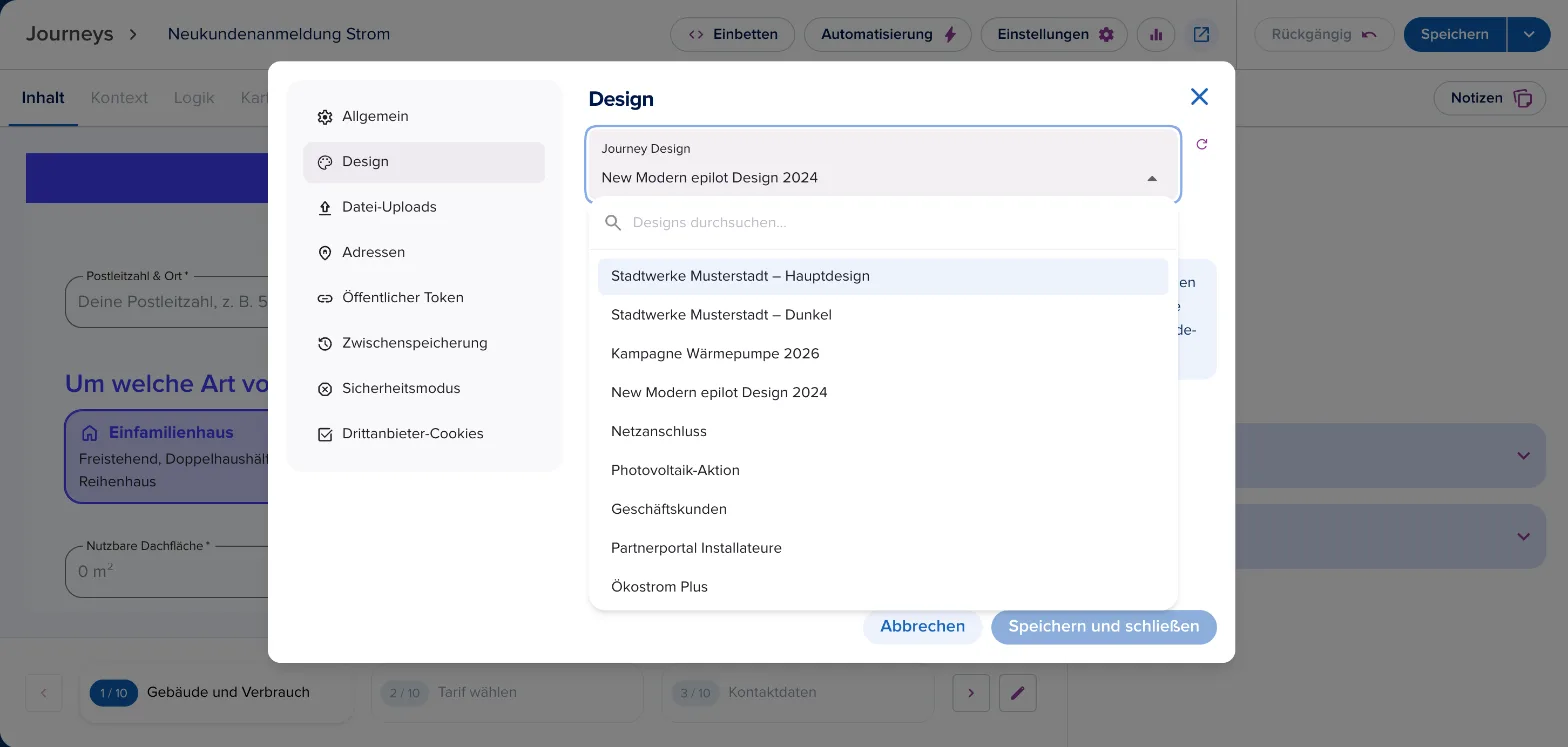The image size is (1568, 747).
Task: Click the Speichern button
Action: click(1455, 34)
